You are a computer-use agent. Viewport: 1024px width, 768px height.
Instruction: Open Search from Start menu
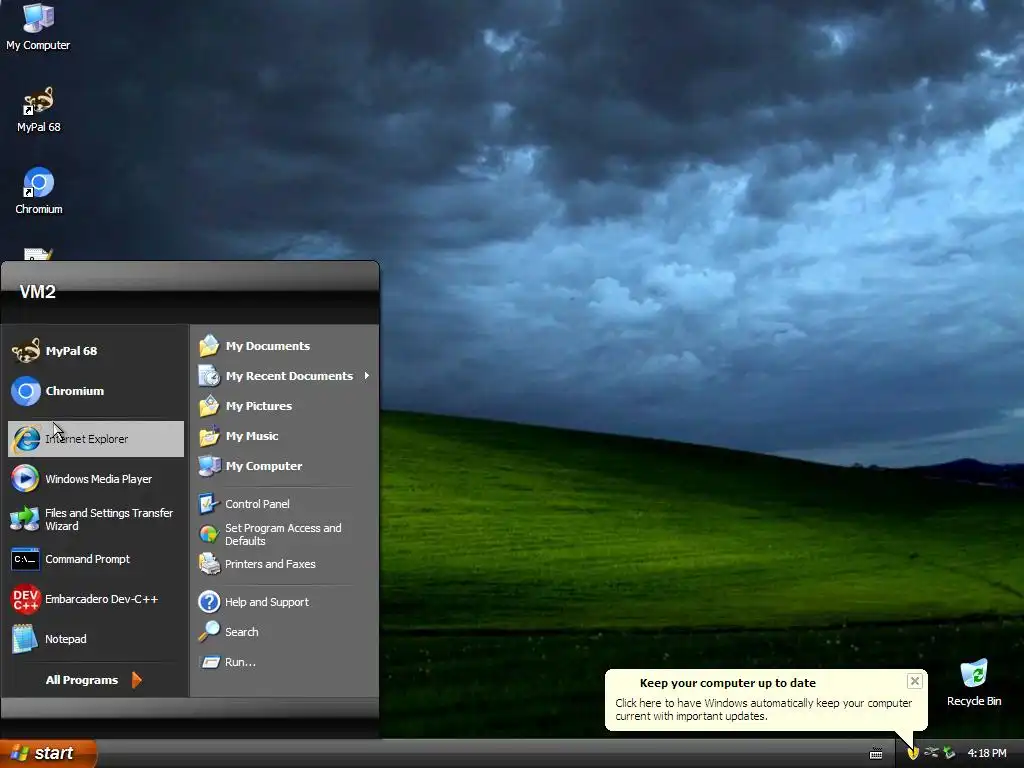[284, 632]
